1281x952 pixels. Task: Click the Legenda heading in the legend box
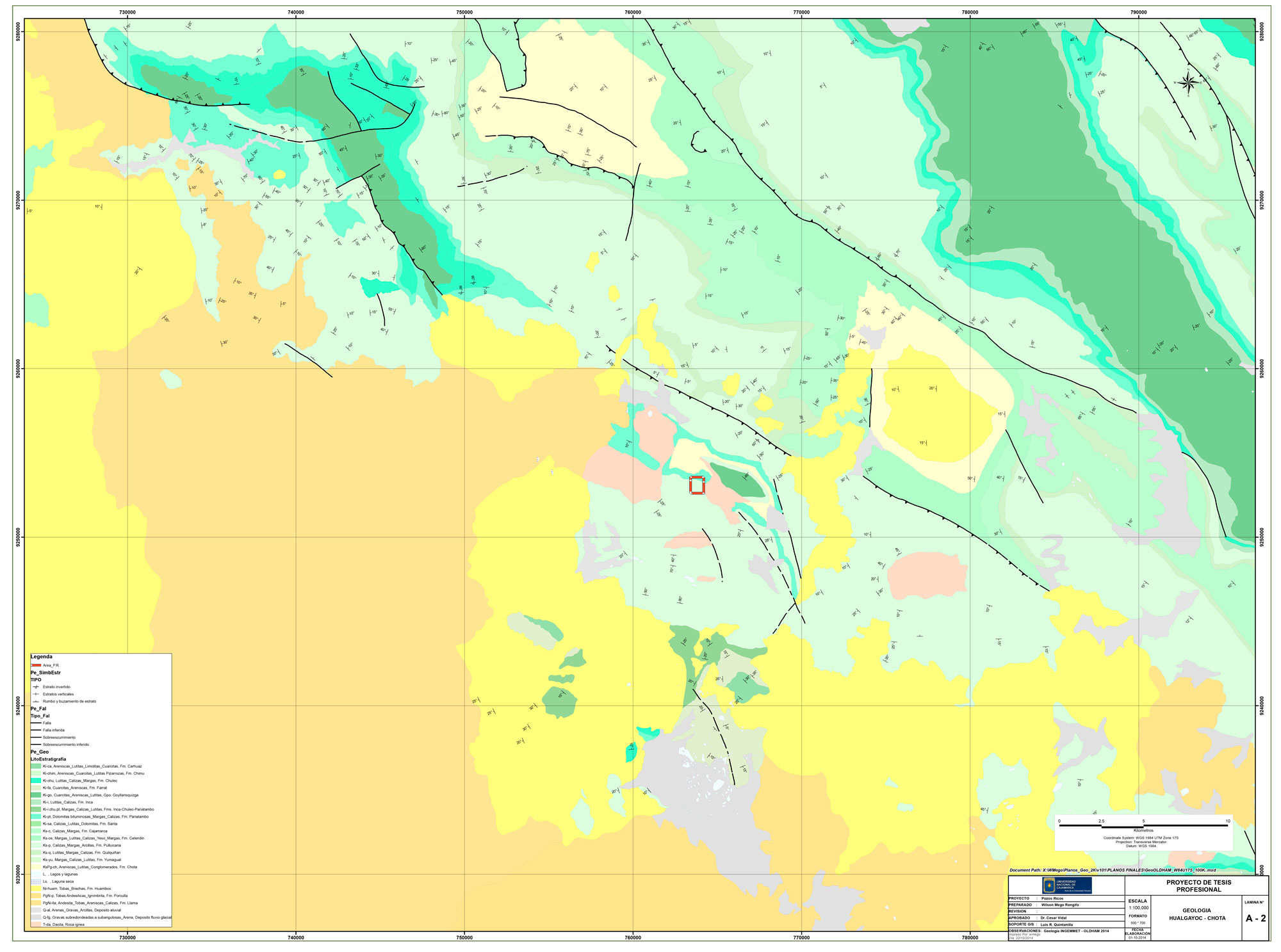pos(42,657)
